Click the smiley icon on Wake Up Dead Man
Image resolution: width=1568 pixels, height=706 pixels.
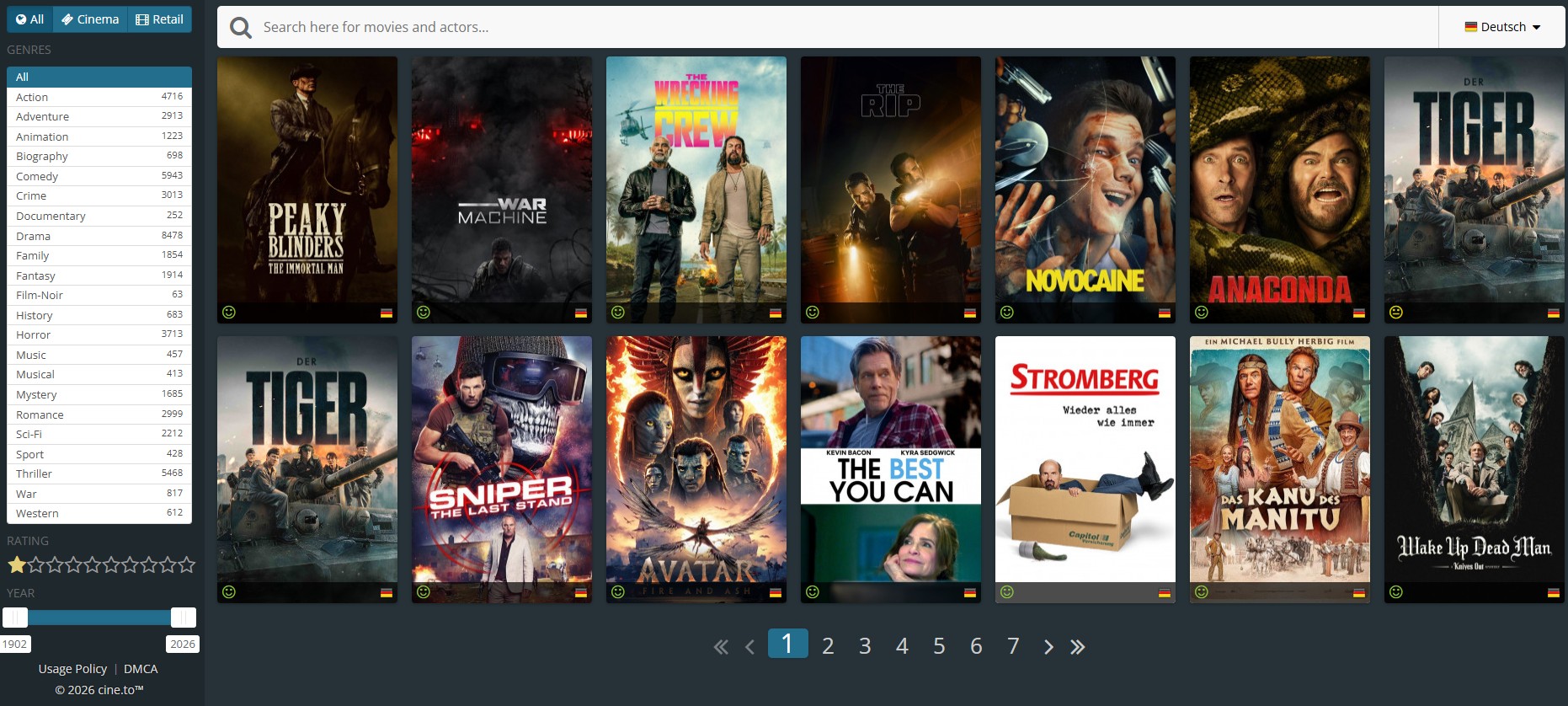1396,592
